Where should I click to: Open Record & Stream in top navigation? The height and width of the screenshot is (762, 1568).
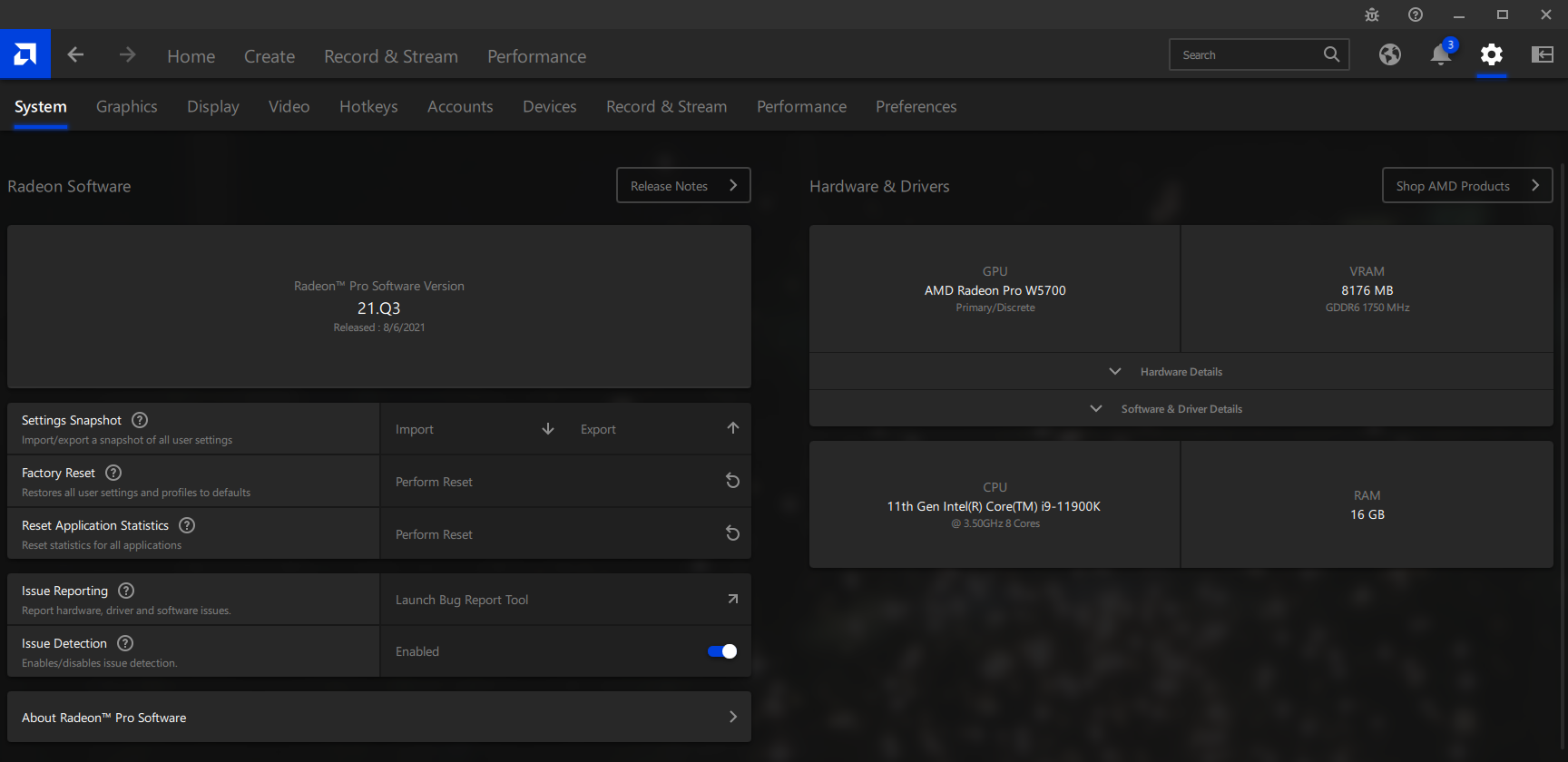(391, 56)
